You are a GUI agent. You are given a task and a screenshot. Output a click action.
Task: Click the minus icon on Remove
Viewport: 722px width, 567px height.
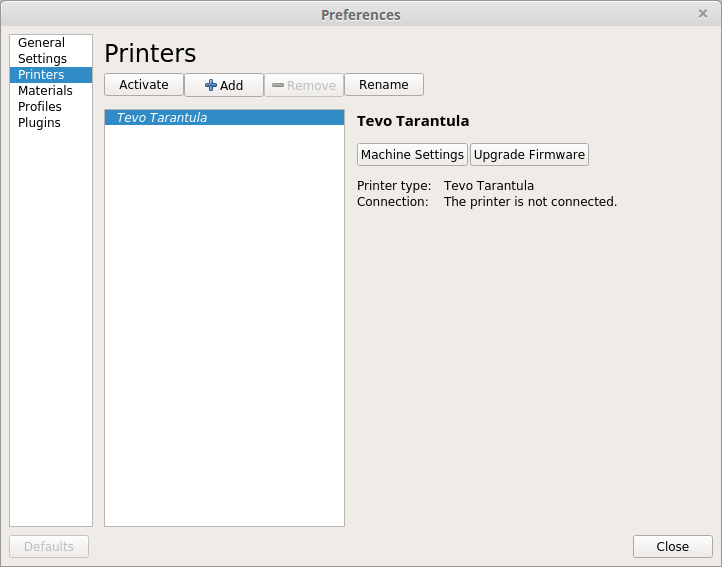(x=278, y=85)
